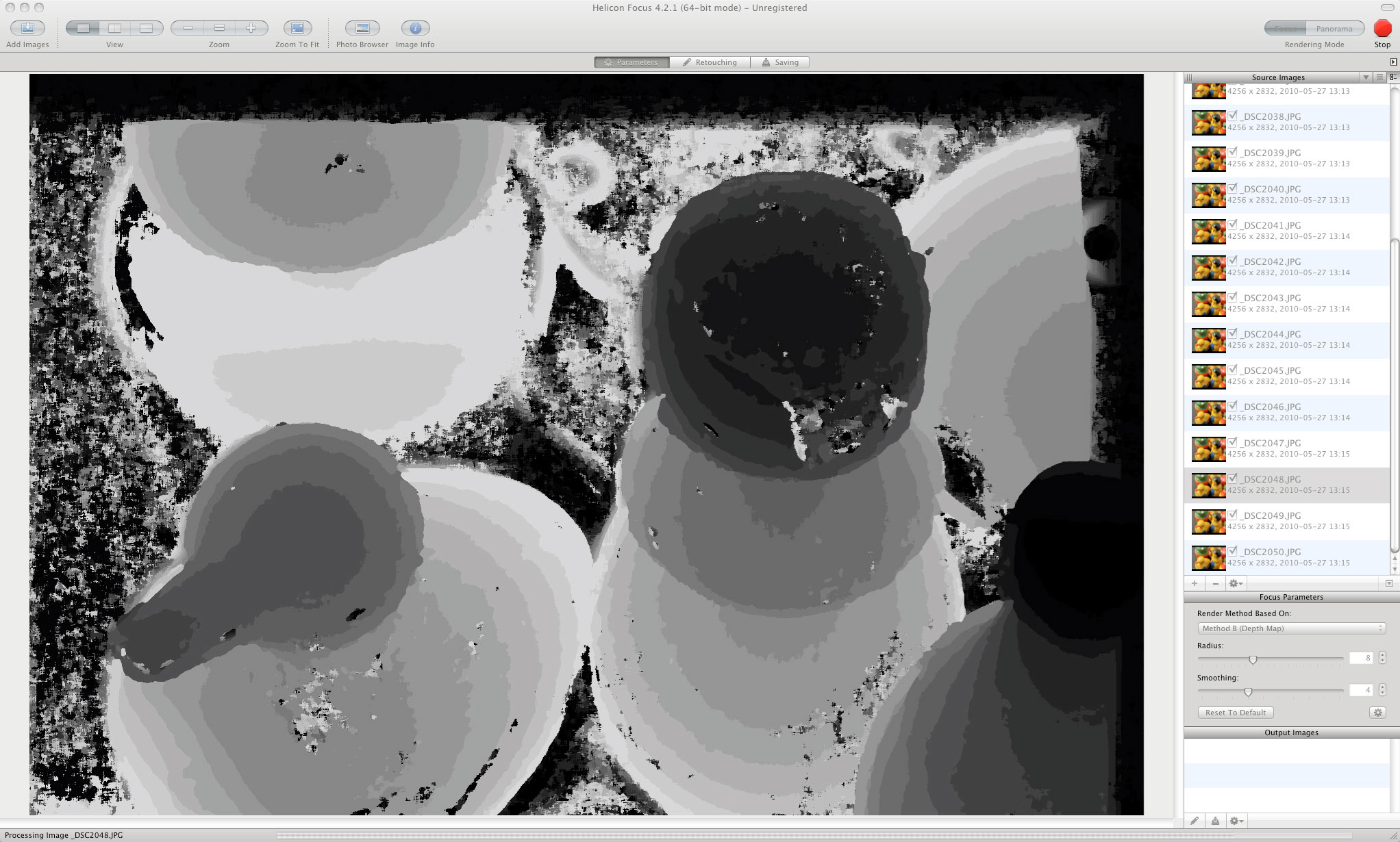The height and width of the screenshot is (842, 1400).
Task: Open the output images gear action menu
Action: click(1236, 821)
